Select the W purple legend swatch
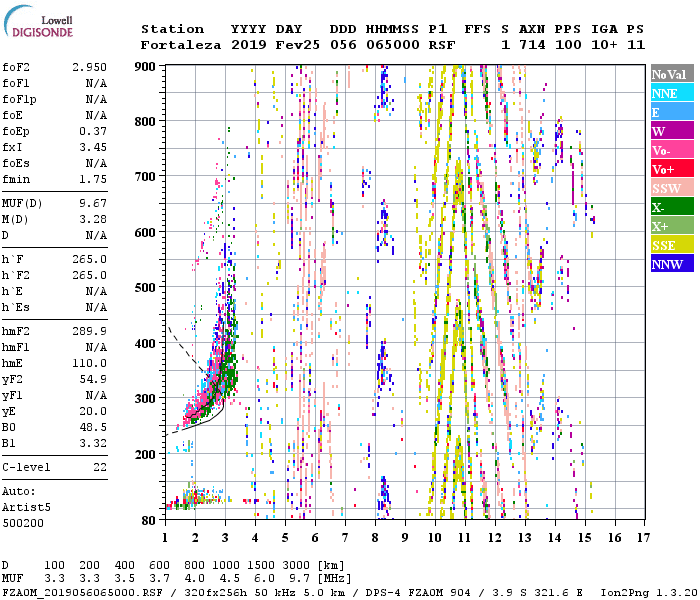Screen dimensions: 700x600 tap(672, 131)
